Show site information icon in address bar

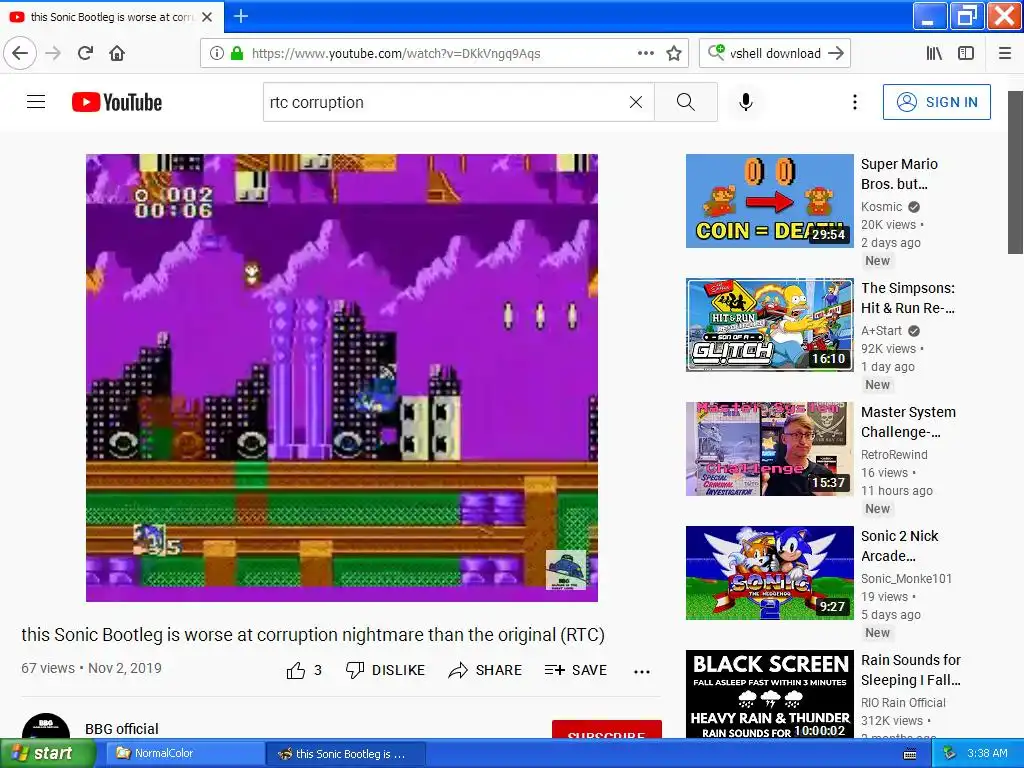point(216,53)
